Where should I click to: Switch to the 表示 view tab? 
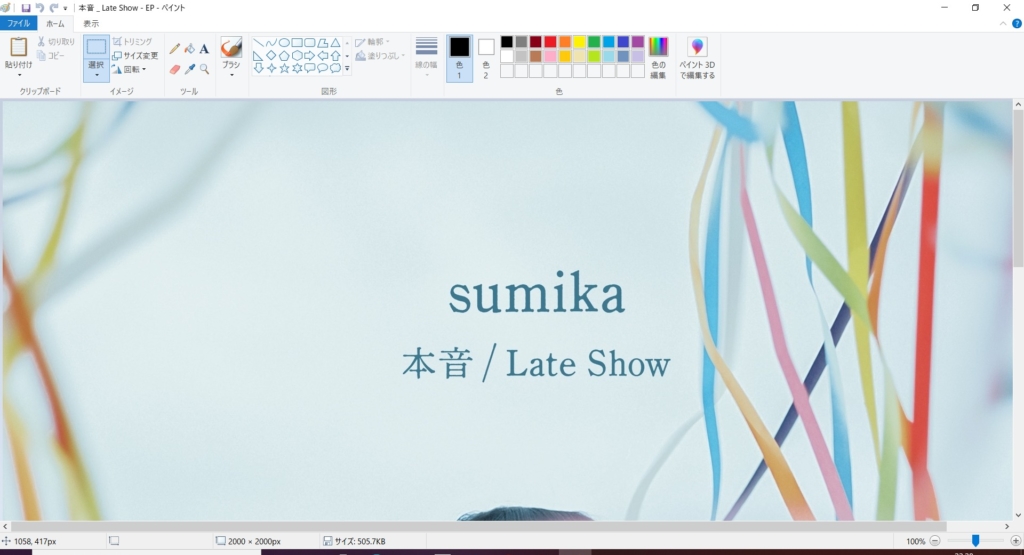(91, 24)
